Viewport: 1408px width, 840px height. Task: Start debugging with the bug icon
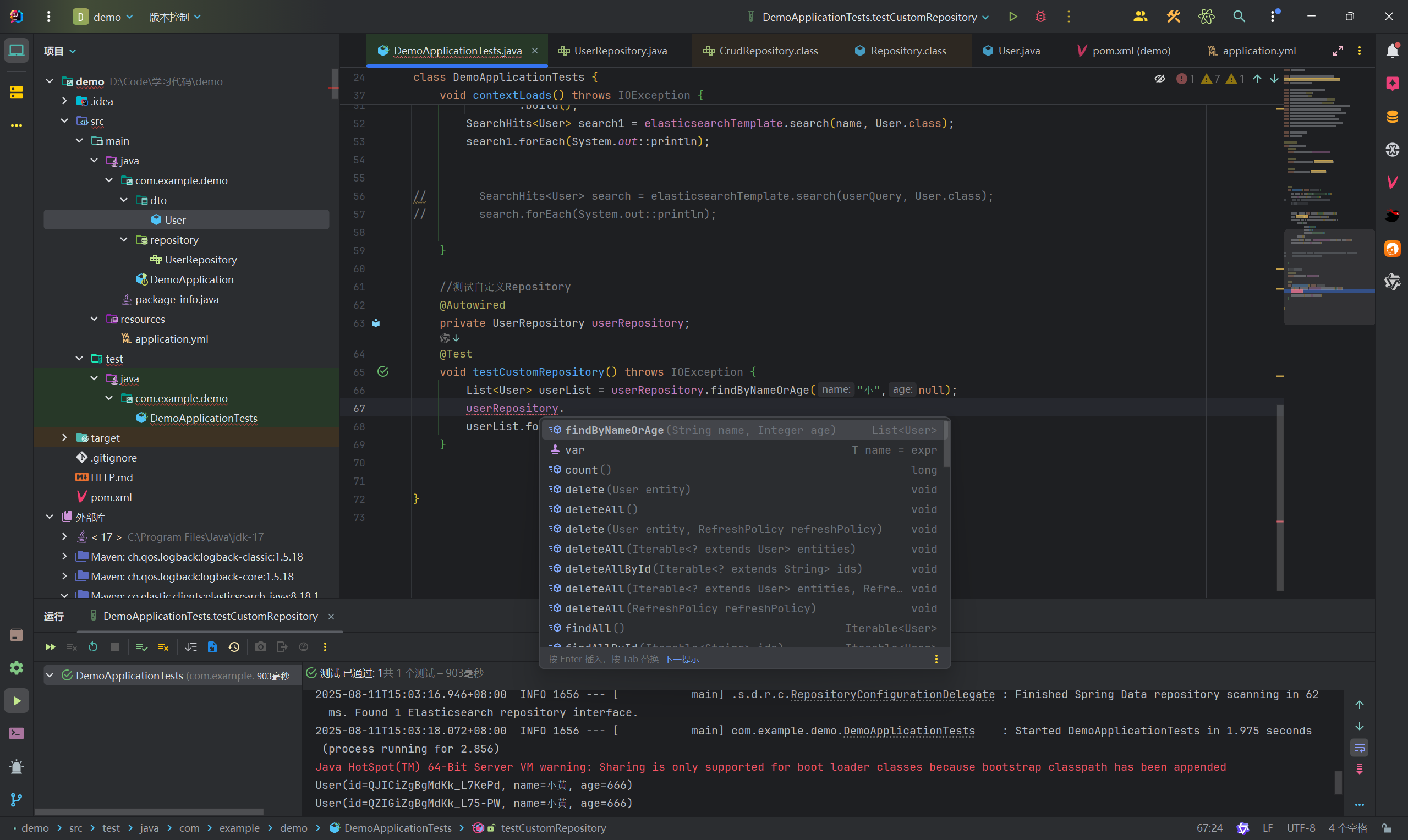[x=1040, y=17]
